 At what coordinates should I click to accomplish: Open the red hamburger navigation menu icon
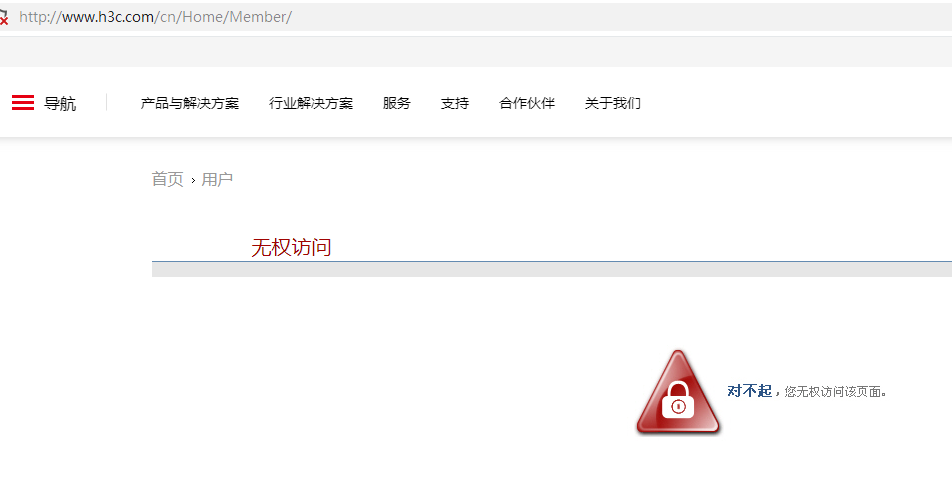click(x=23, y=103)
